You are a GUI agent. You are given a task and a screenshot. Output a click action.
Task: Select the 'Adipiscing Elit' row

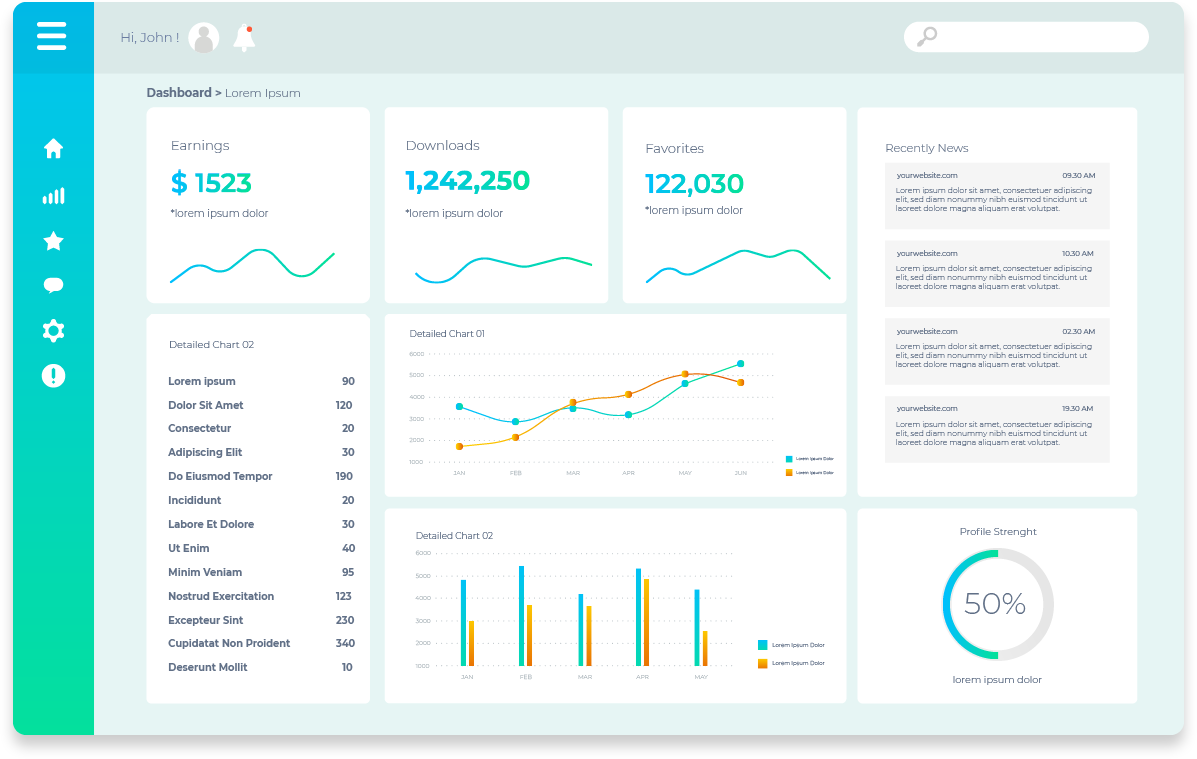[261, 452]
